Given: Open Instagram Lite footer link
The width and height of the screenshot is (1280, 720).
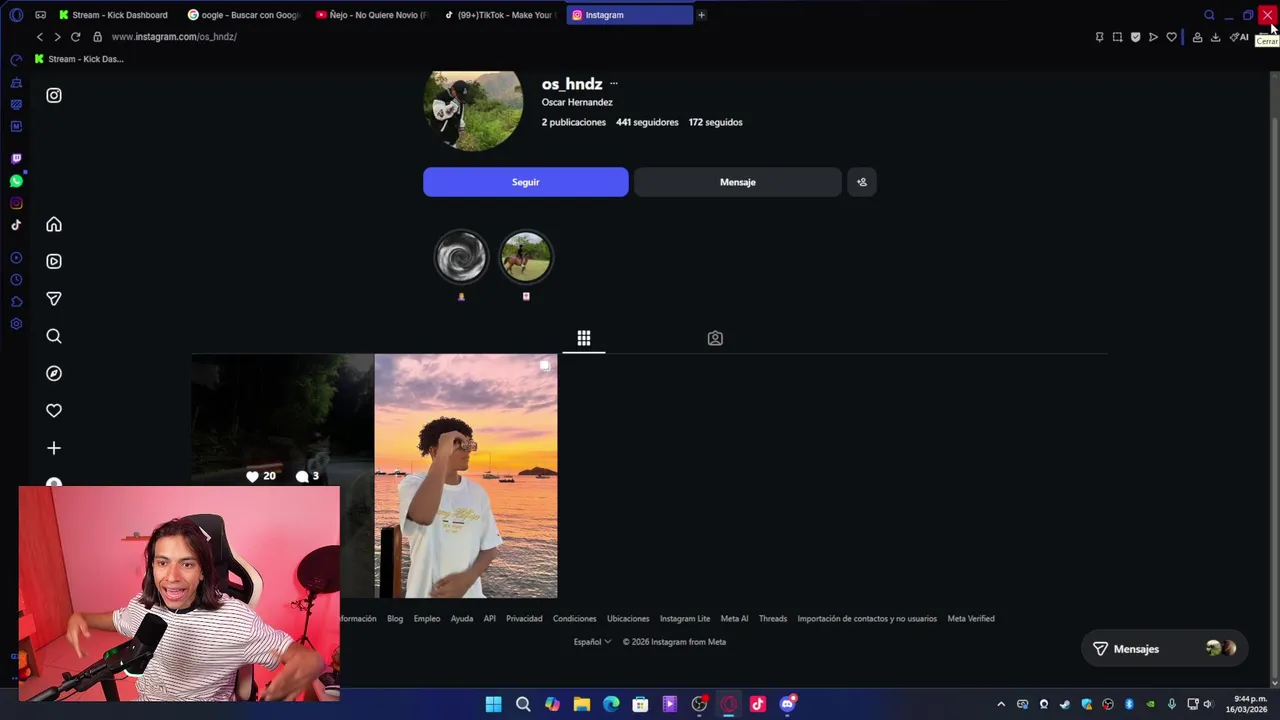Looking at the screenshot, I should 685,619.
